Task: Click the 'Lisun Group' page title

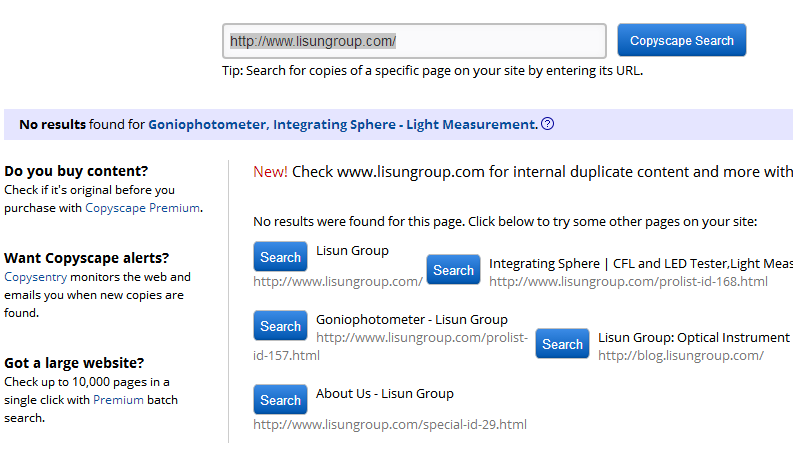Action: tap(352, 251)
